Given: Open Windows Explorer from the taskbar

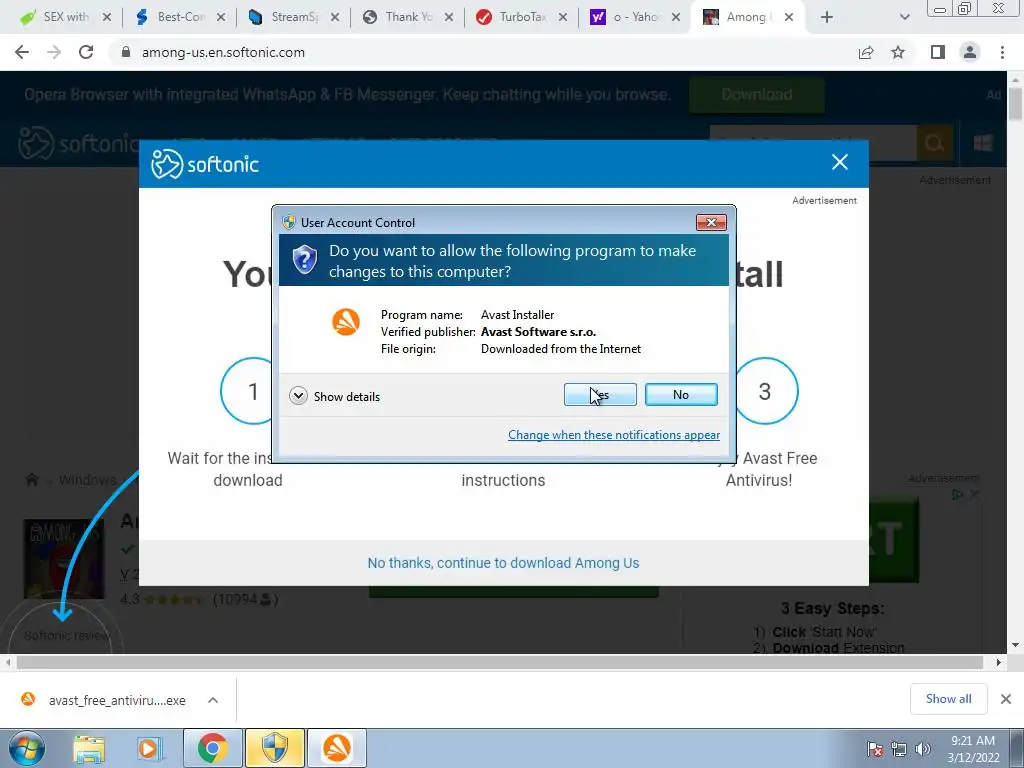Looking at the screenshot, I should pyautogui.click(x=89, y=748).
